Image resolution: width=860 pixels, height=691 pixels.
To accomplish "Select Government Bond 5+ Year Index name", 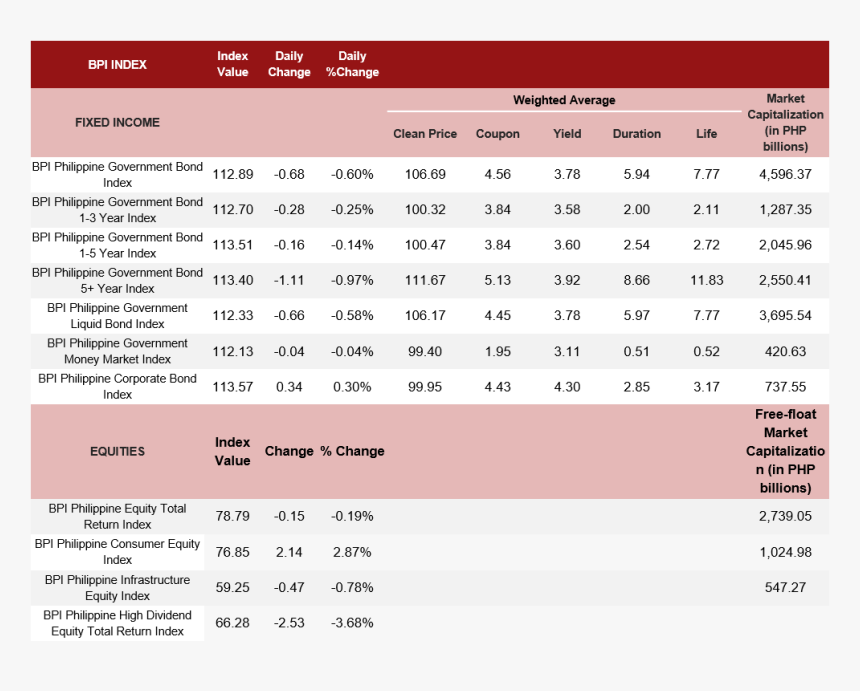I will pyautogui.click(x=117, y=280).
